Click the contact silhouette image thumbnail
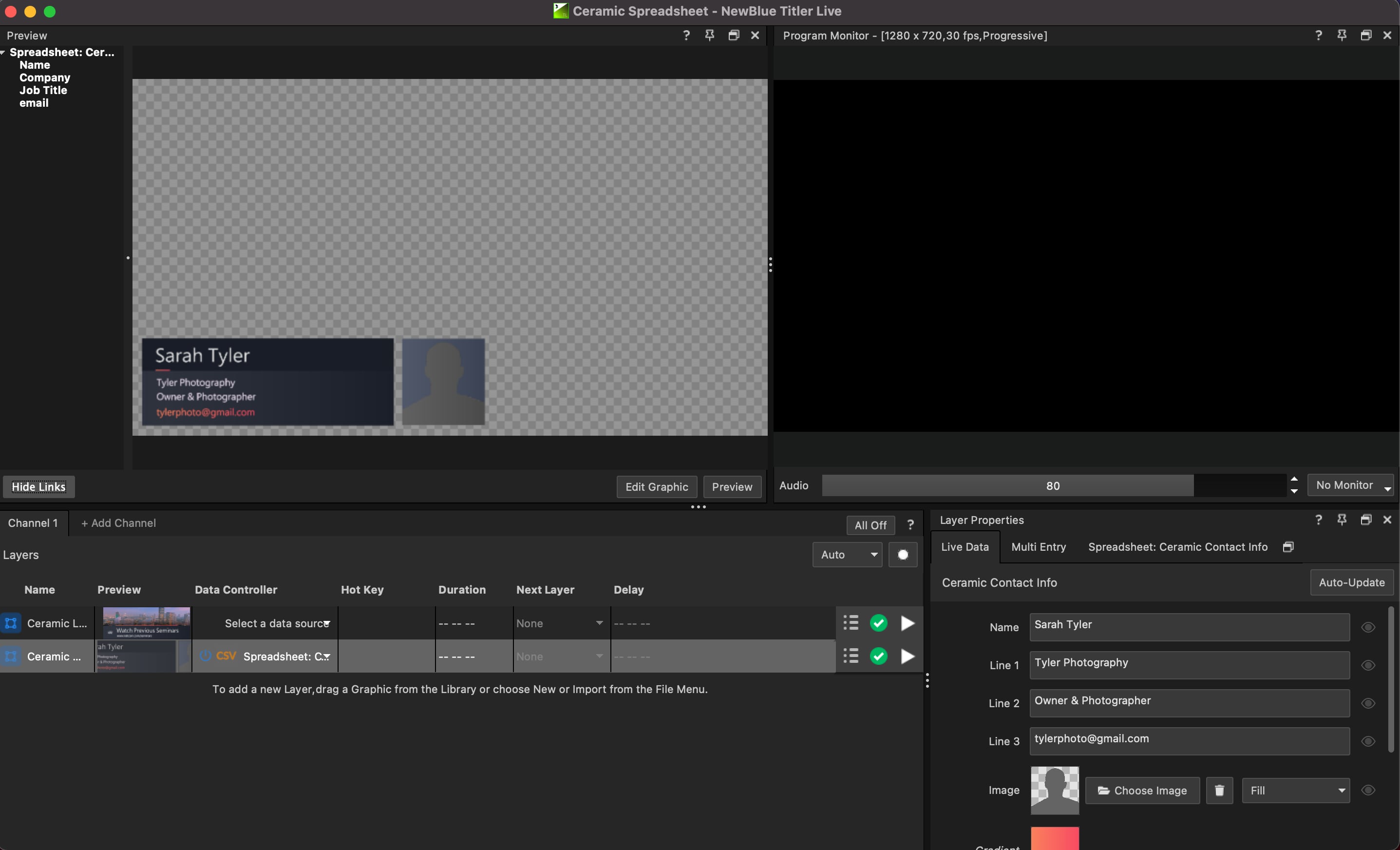This screenshot has height=850, width=1400. (1055, 791)
